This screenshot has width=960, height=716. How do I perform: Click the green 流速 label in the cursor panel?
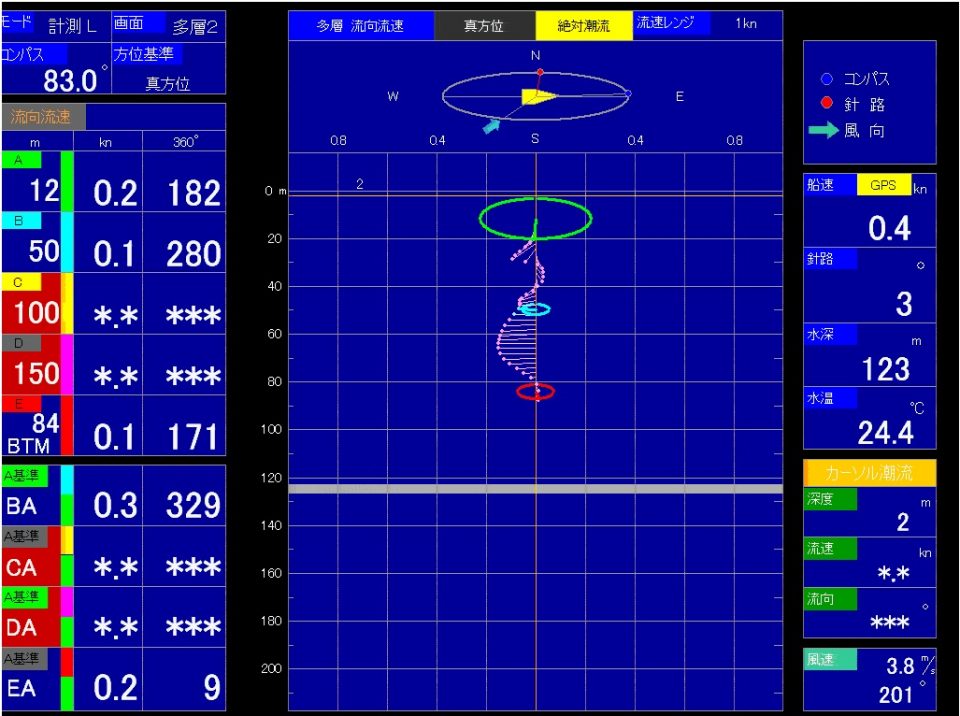click(x=830, y=549)
